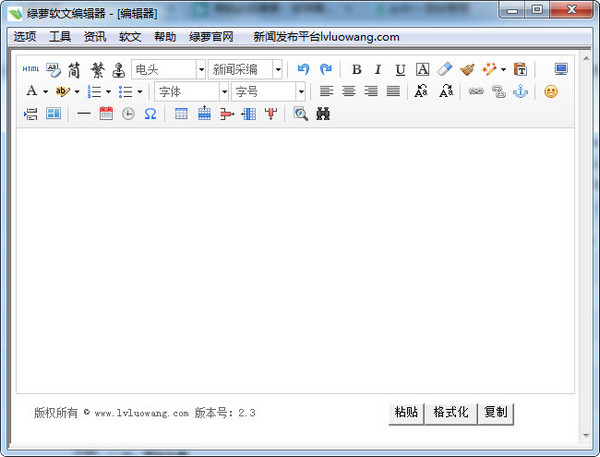Open the 电头 dropdown list
Image resolution: width=600 pixels, height=457 pixels.
click(201, 70)
